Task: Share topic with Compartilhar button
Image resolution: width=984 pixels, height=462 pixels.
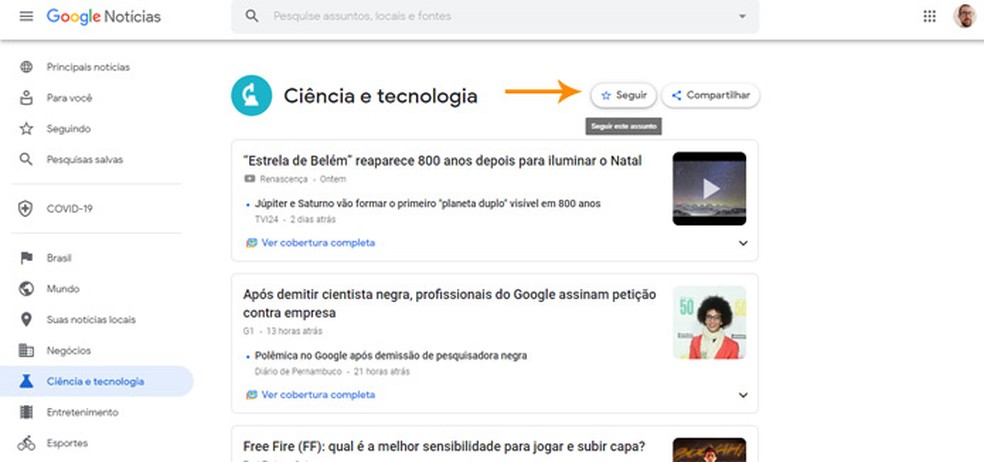Action: pos(710,95)
